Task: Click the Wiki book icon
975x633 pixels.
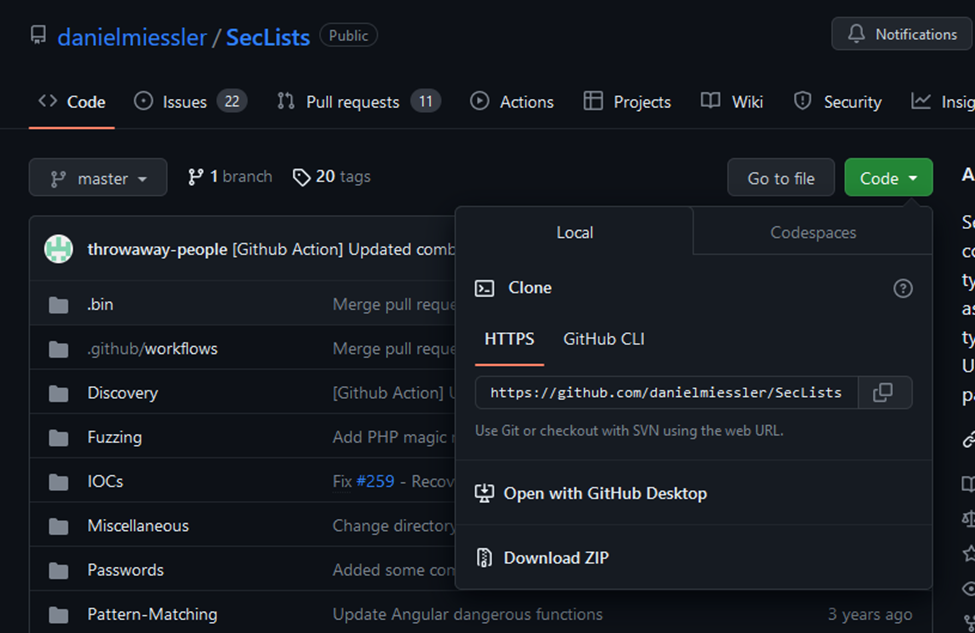Action: 710,101
